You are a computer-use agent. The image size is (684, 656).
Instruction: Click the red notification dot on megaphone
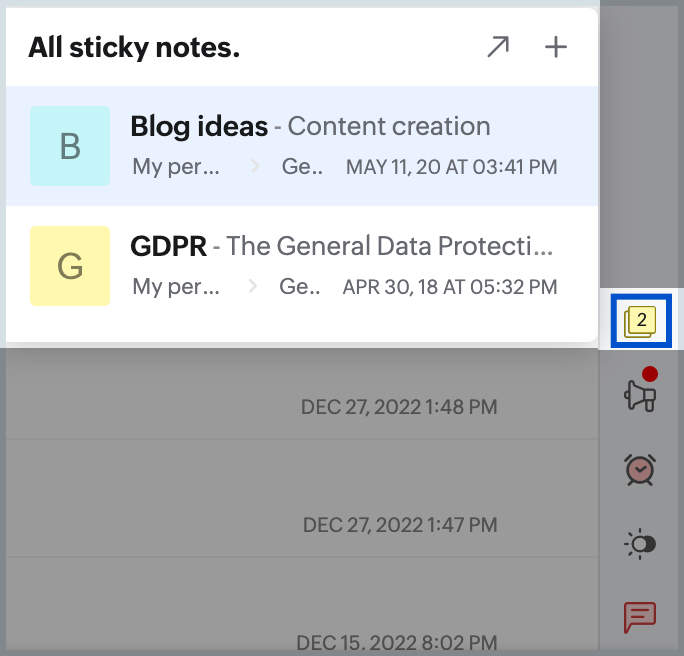[650, 374]
